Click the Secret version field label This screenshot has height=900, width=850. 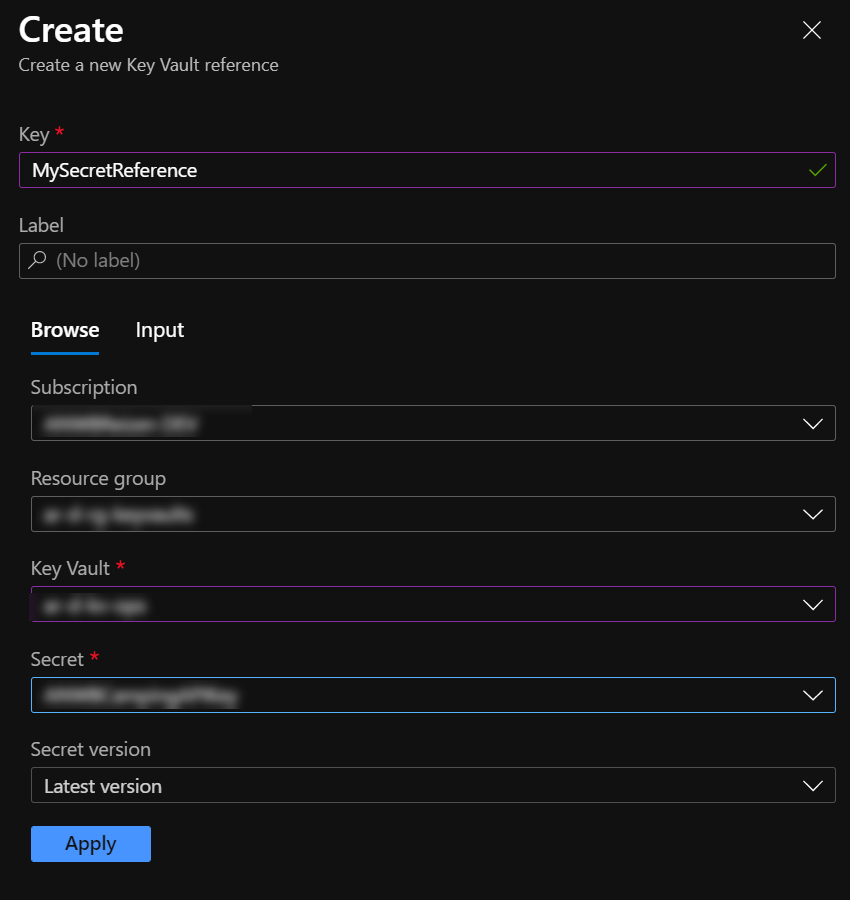[x=91, y=750]
